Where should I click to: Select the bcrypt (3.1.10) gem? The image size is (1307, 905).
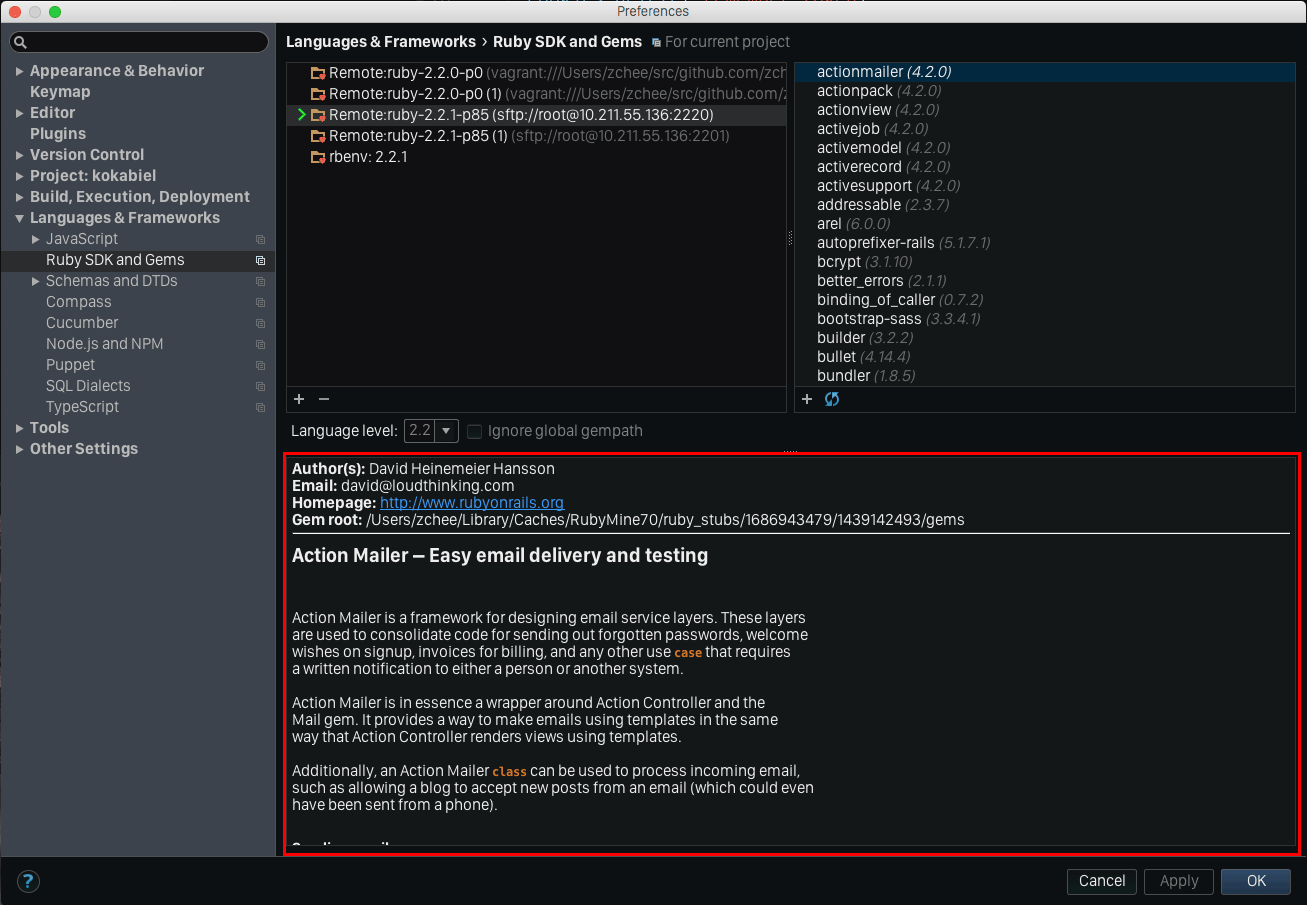tap(1045, 262)
